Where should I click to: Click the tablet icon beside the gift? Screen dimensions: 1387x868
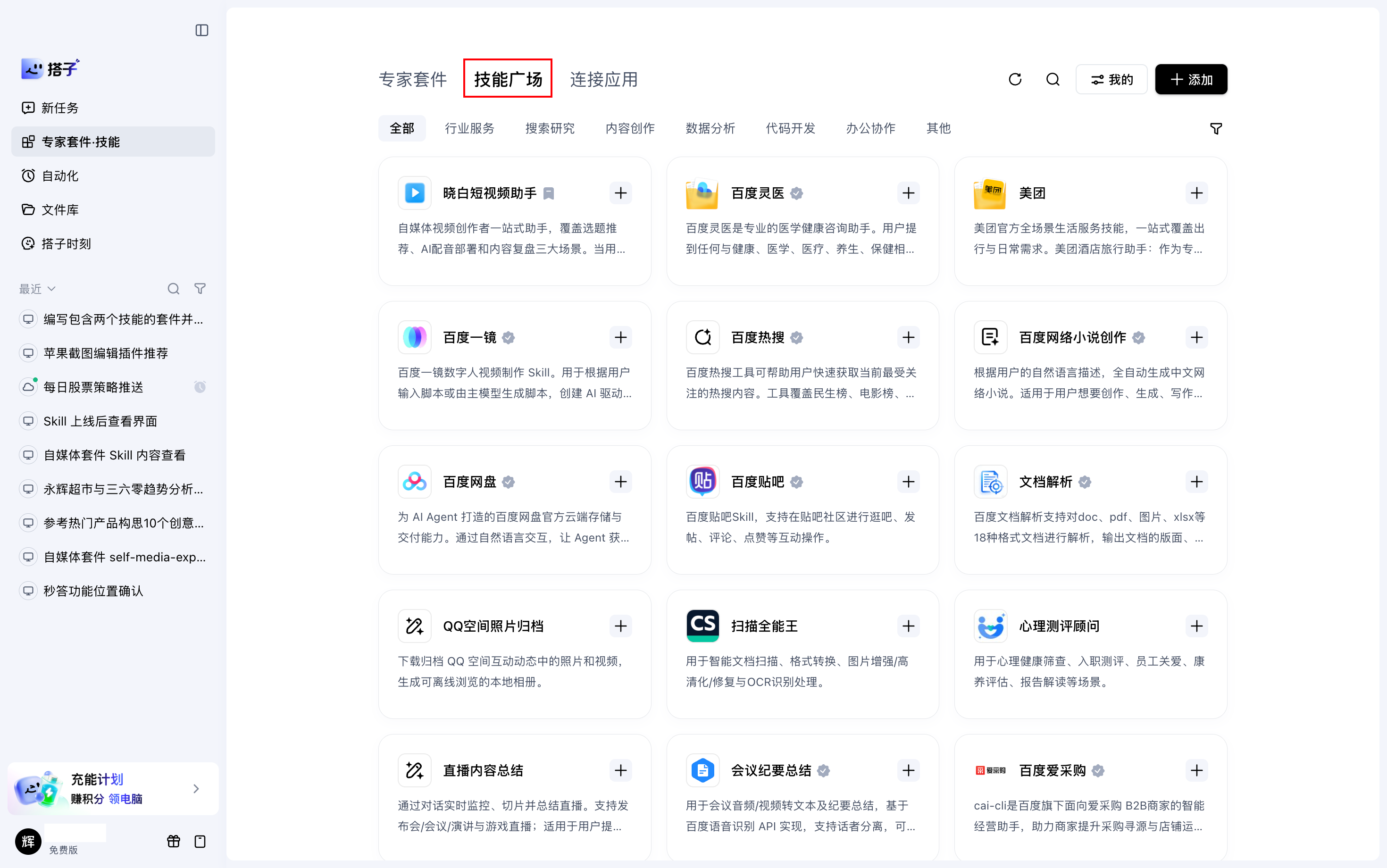(200, 841)
